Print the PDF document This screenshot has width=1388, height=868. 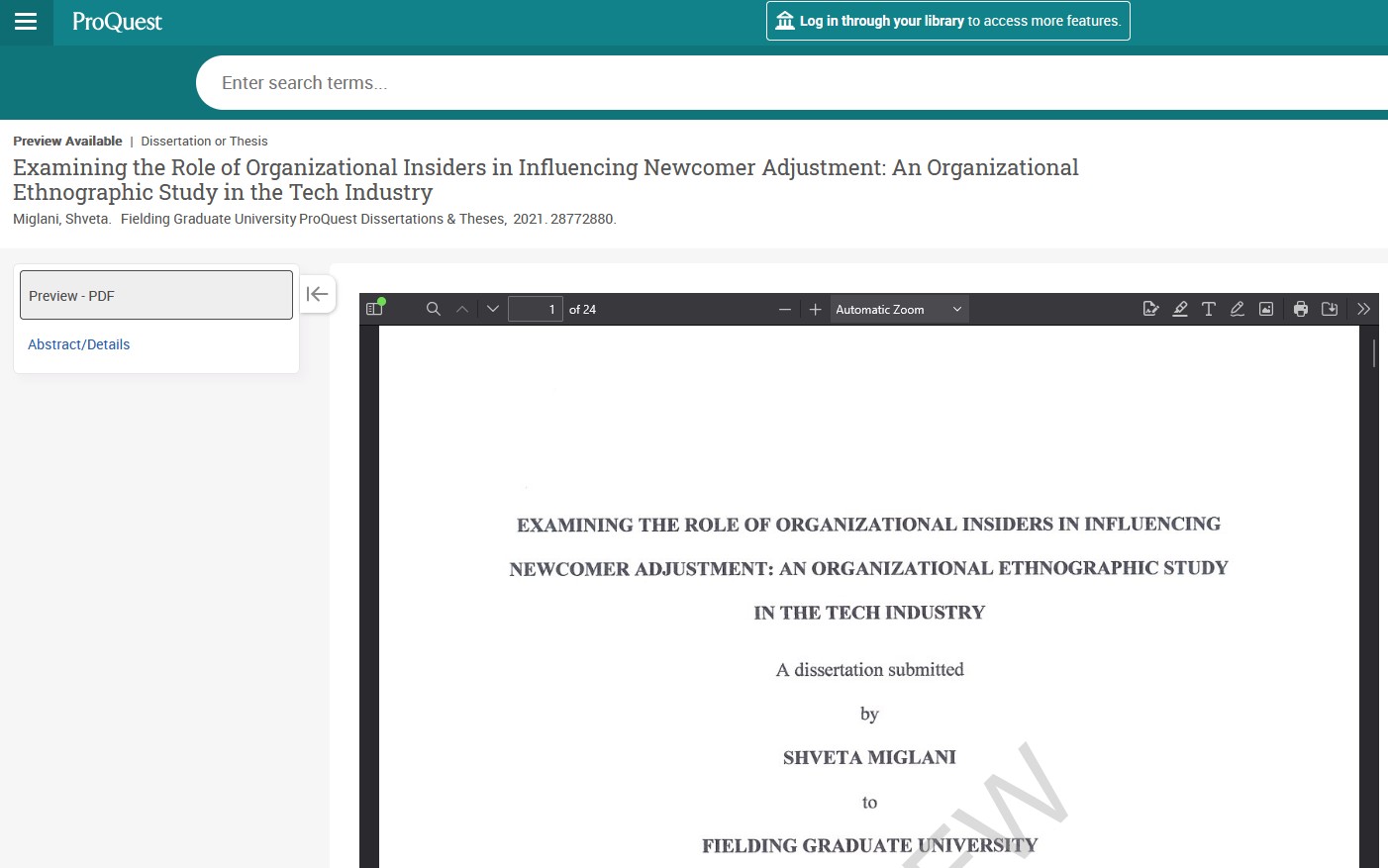(1301, 309)
